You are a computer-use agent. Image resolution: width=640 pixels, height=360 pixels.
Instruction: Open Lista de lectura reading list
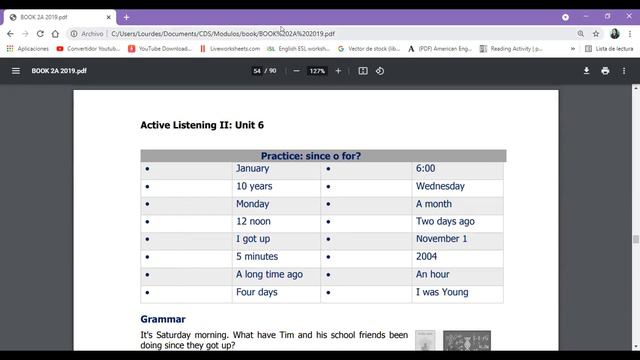[609, 49]
